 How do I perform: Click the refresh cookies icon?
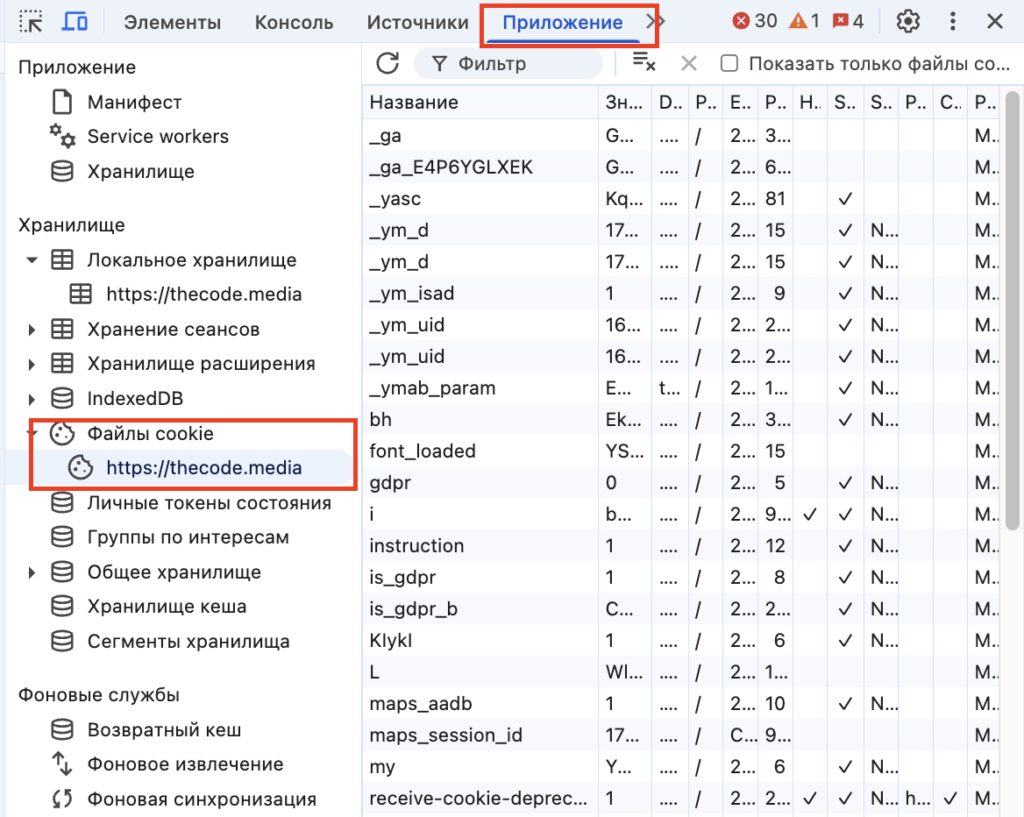387,64
